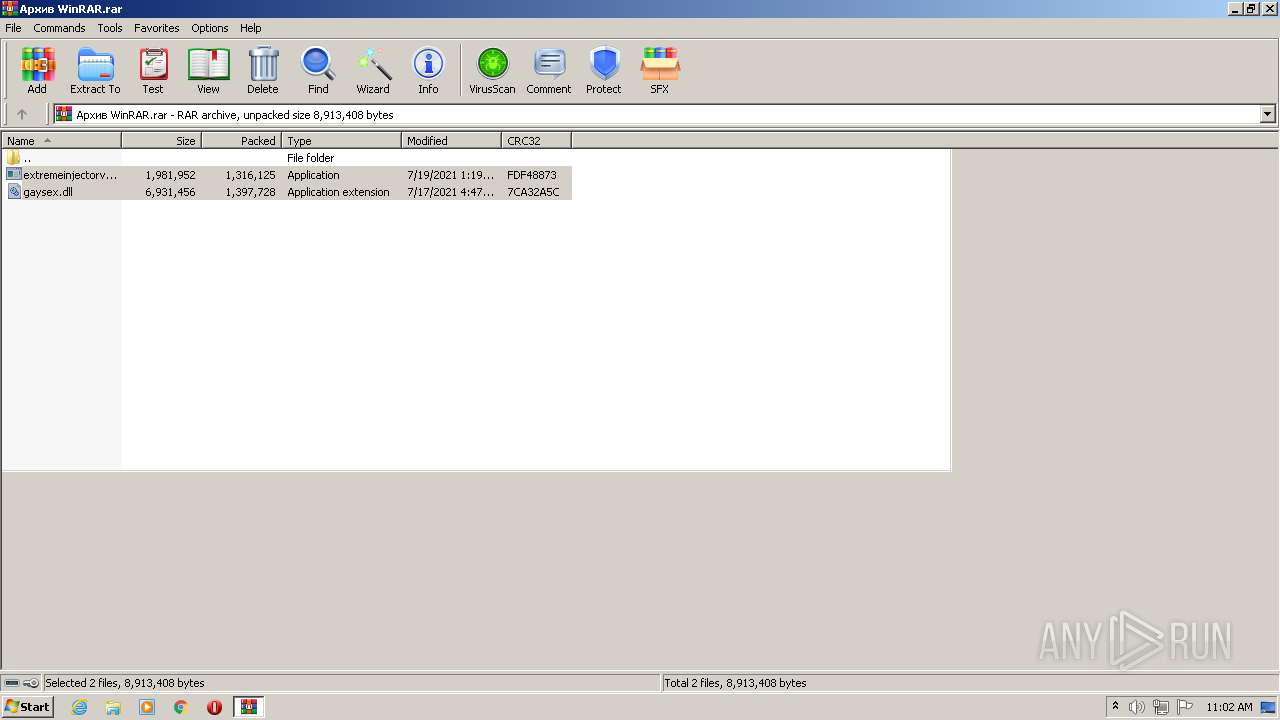The height and width of the screenshot is (720, 1280).
Task: Click the action center flag icon
Action: [1185, 707]
